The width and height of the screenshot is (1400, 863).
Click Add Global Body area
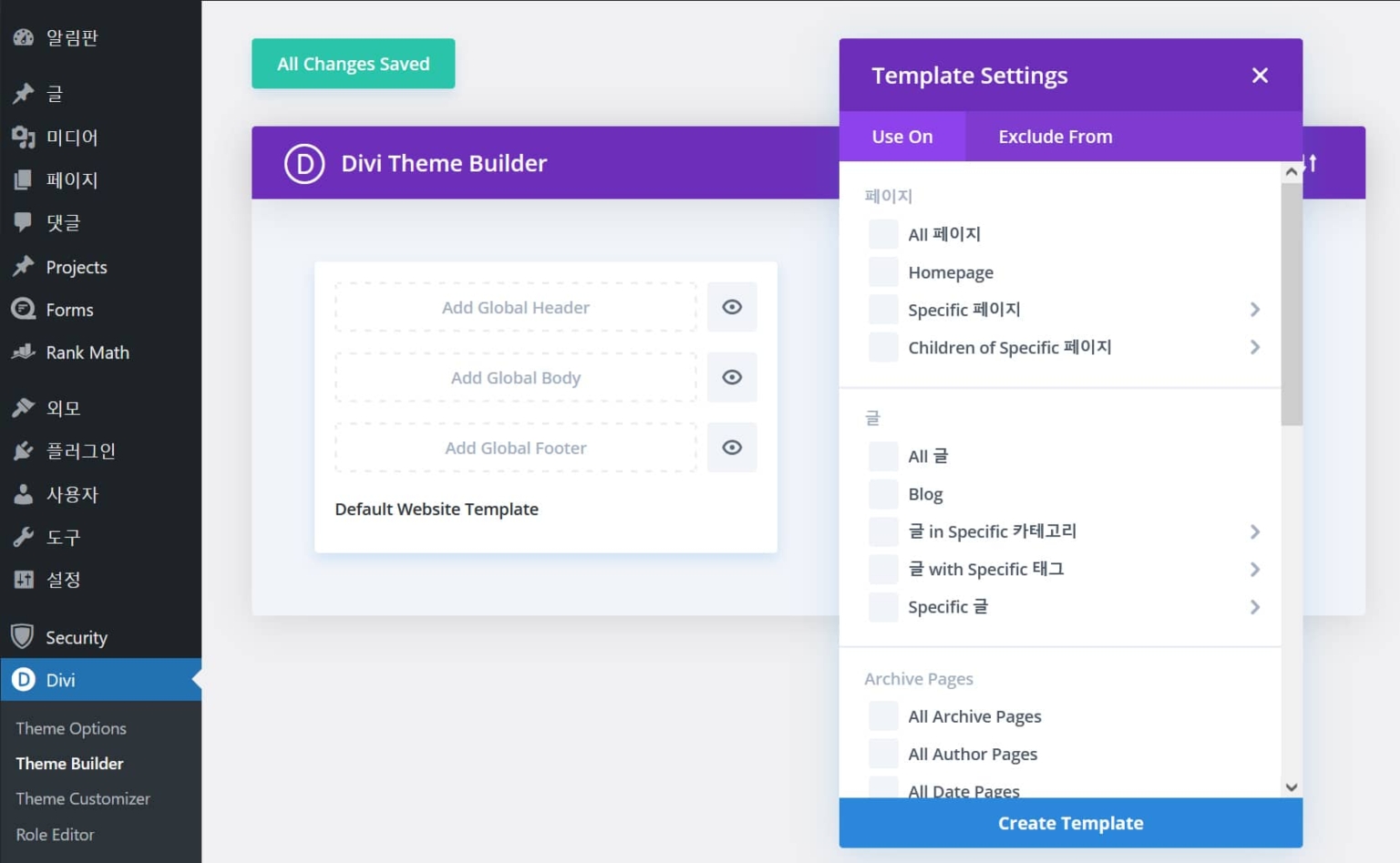point(516,377)
